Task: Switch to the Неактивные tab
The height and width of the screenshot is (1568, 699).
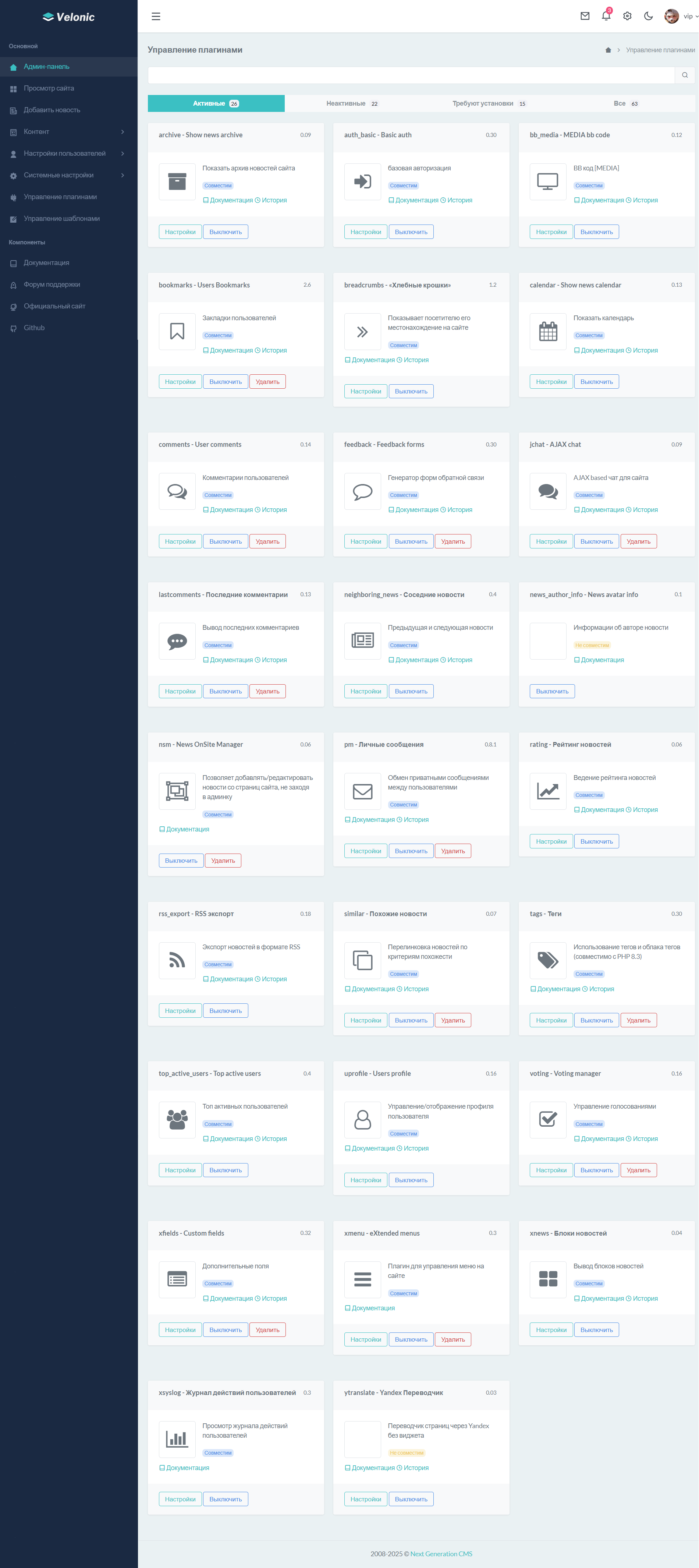Action: click(352, 103)
